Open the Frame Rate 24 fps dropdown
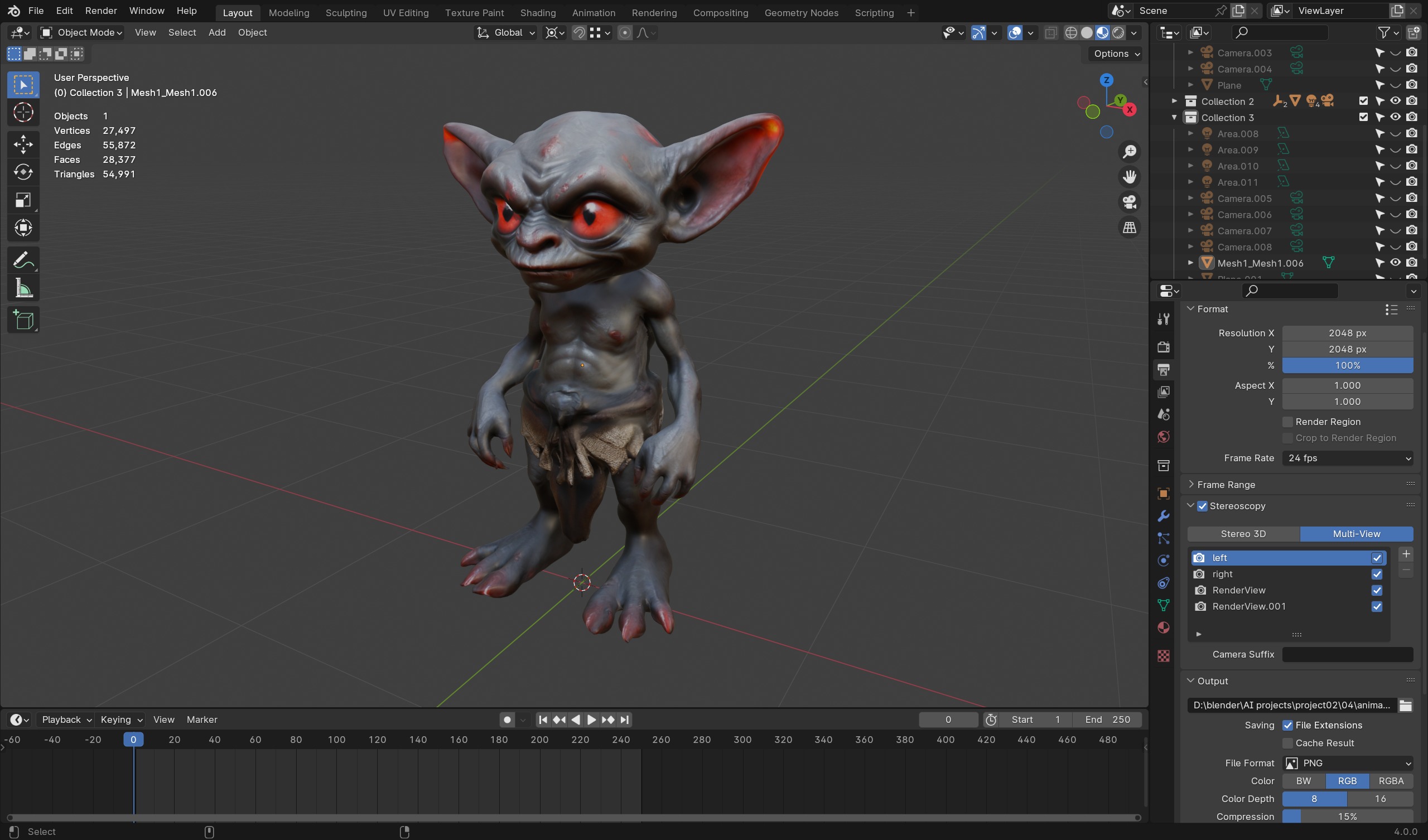Image resolution: width=1428 pixels, height=840 pixels. tap(1348, 458)
